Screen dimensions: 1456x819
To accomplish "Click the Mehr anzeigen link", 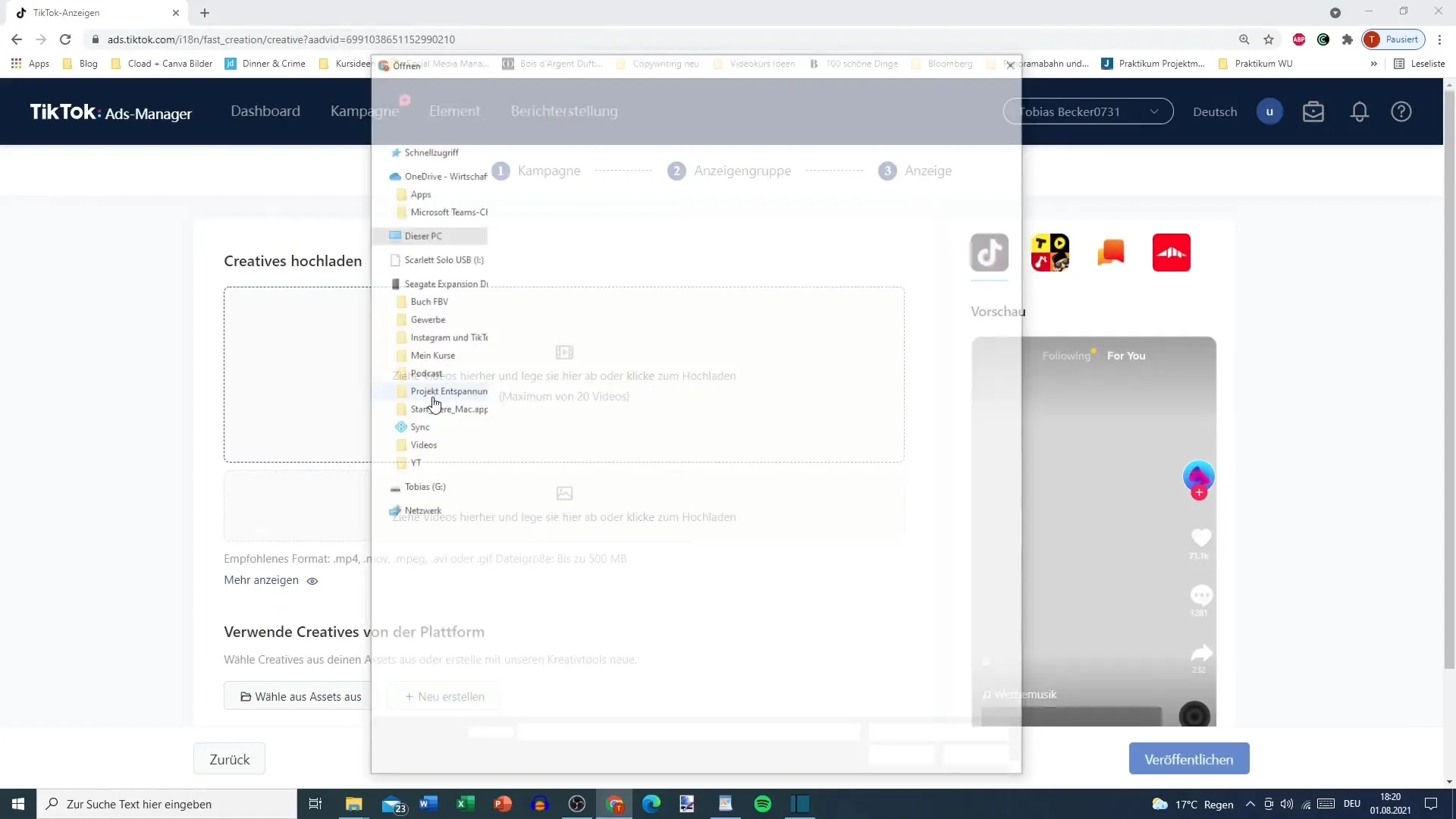I will click(x=261, y=580).
